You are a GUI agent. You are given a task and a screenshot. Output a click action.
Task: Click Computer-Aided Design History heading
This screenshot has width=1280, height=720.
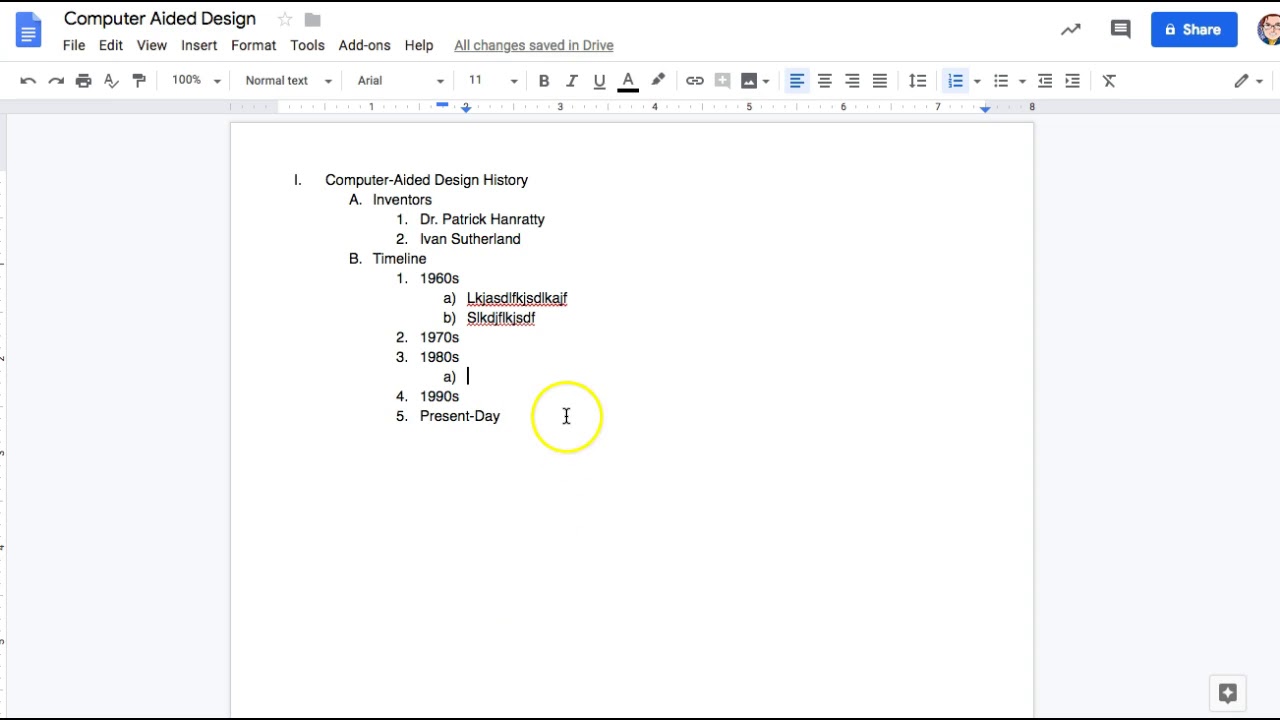[x=426, y=180]
